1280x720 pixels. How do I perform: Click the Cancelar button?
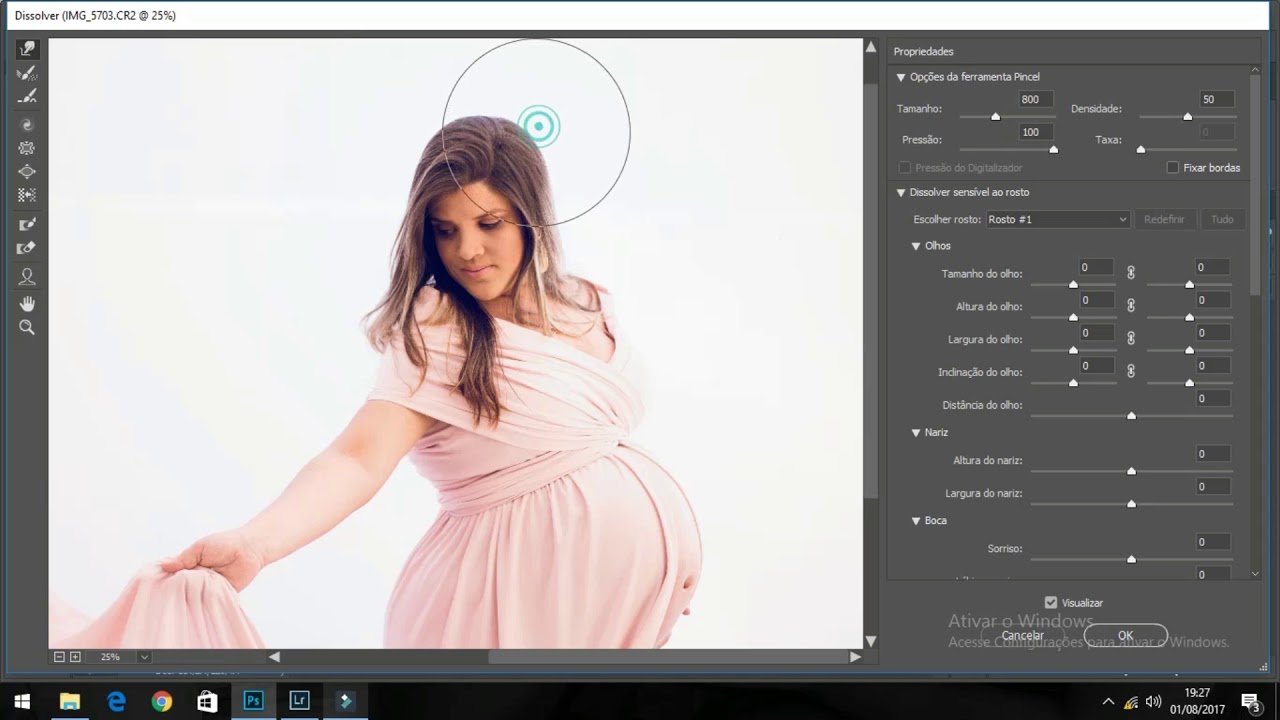(1022, 635)
